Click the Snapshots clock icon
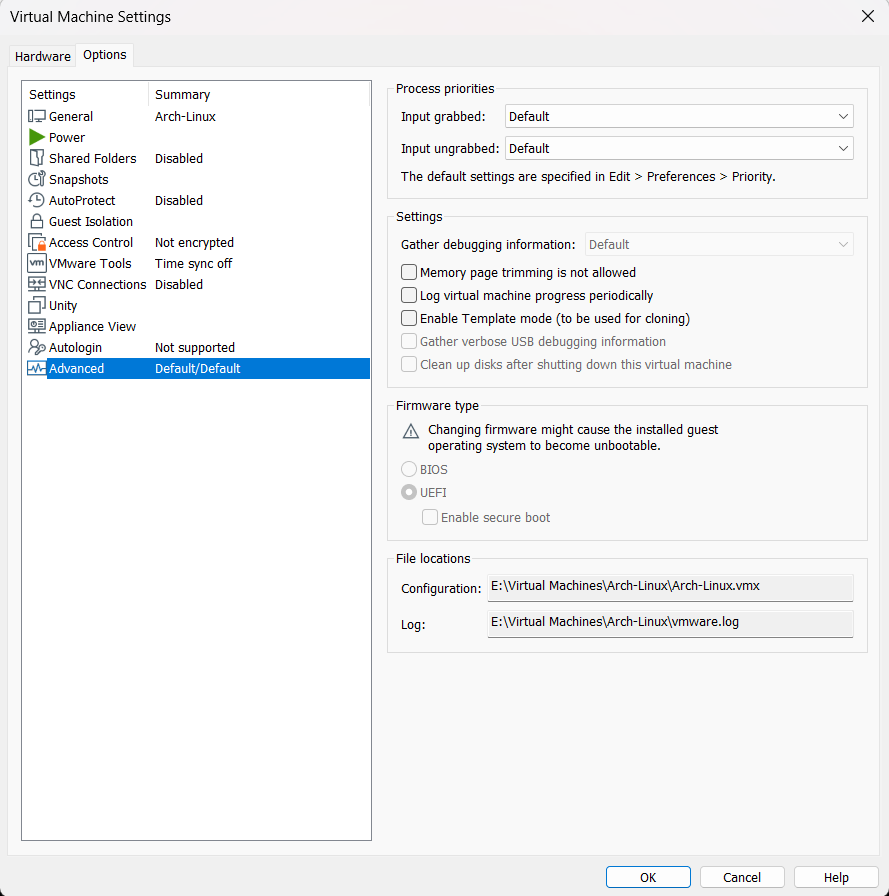The height and width of the screenshot is (896, 889). point(37,179)
